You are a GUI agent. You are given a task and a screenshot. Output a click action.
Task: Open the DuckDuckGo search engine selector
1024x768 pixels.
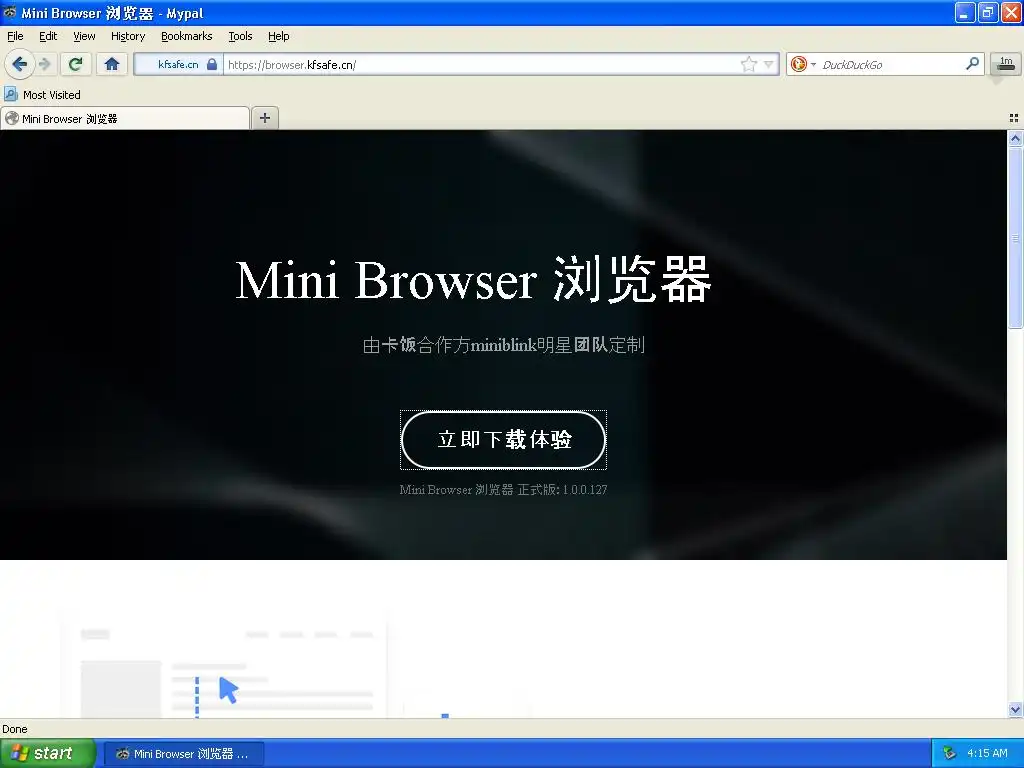[803, 64]
